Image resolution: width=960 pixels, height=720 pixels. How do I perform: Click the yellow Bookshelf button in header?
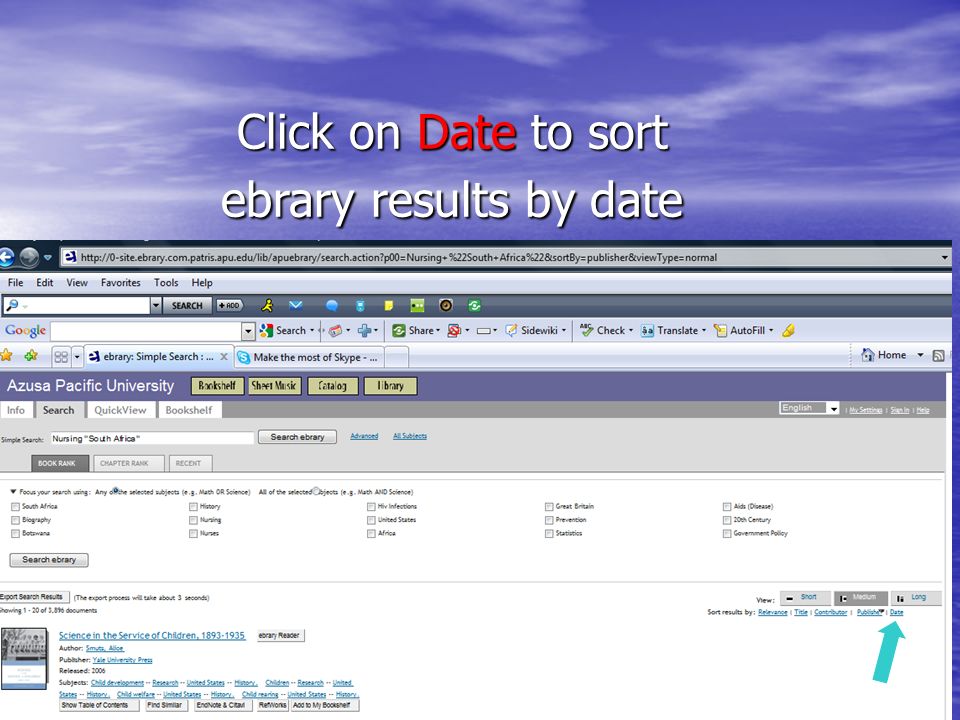click(217, 386)
